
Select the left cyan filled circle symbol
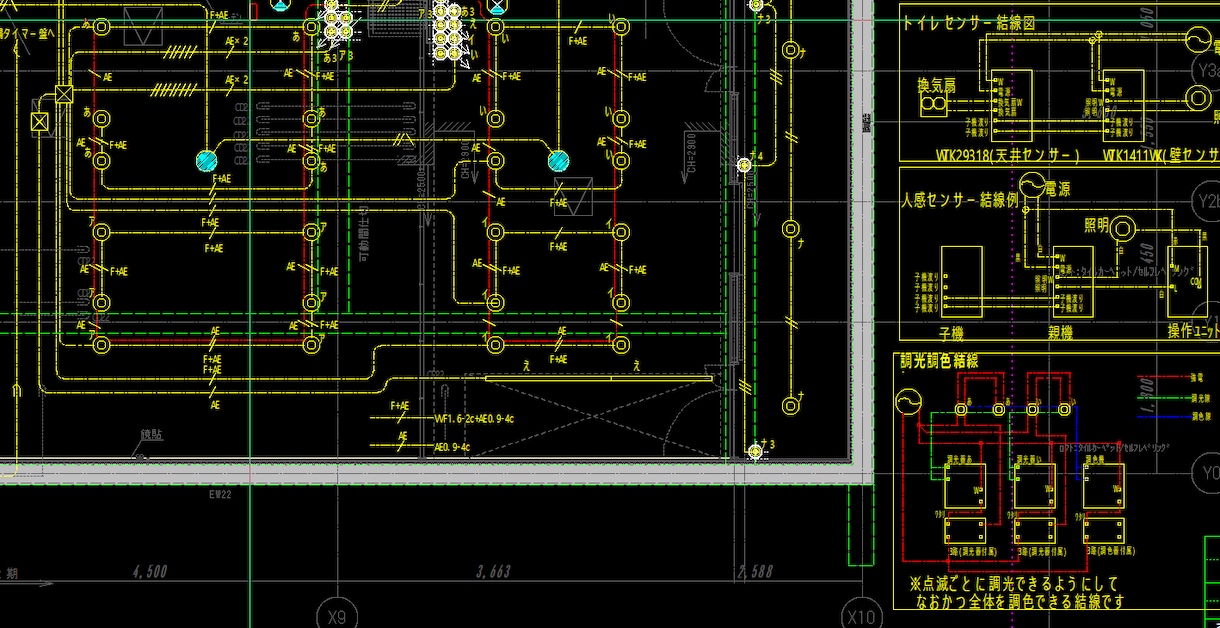[206, 160]
